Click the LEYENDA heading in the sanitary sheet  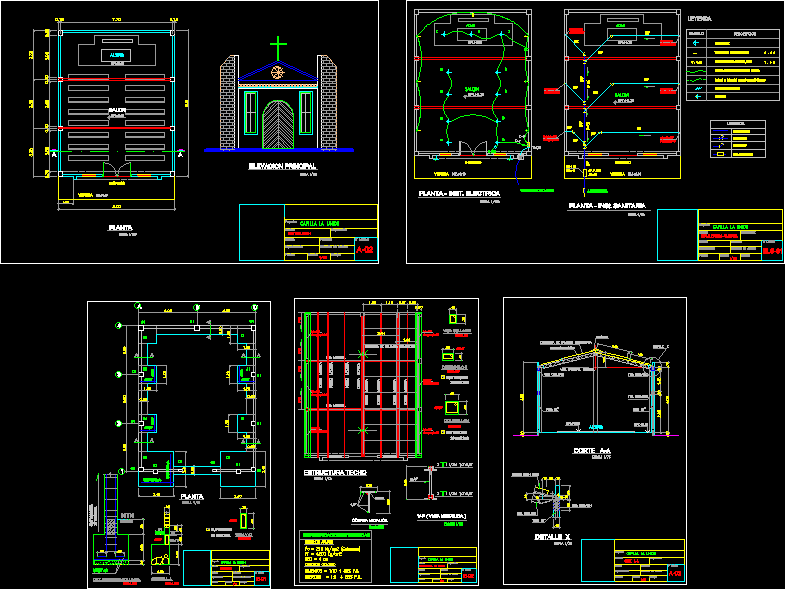coord(699,17)
